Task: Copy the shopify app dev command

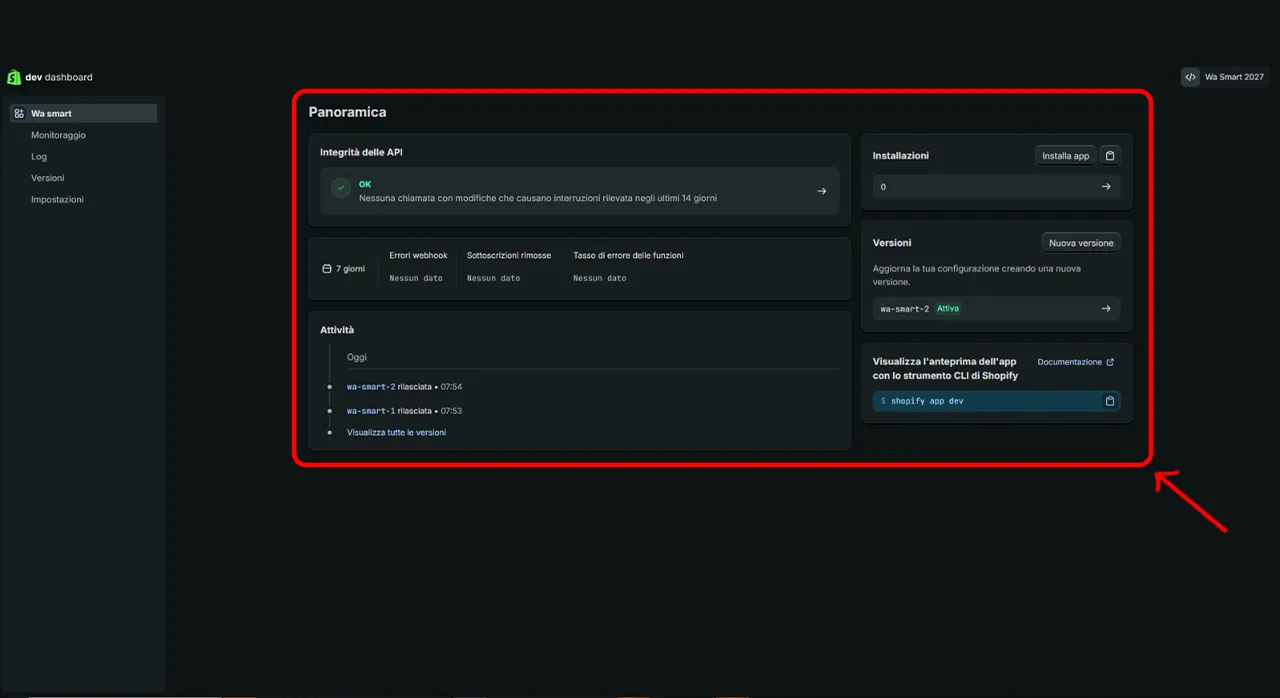Action: point(1109,401)
